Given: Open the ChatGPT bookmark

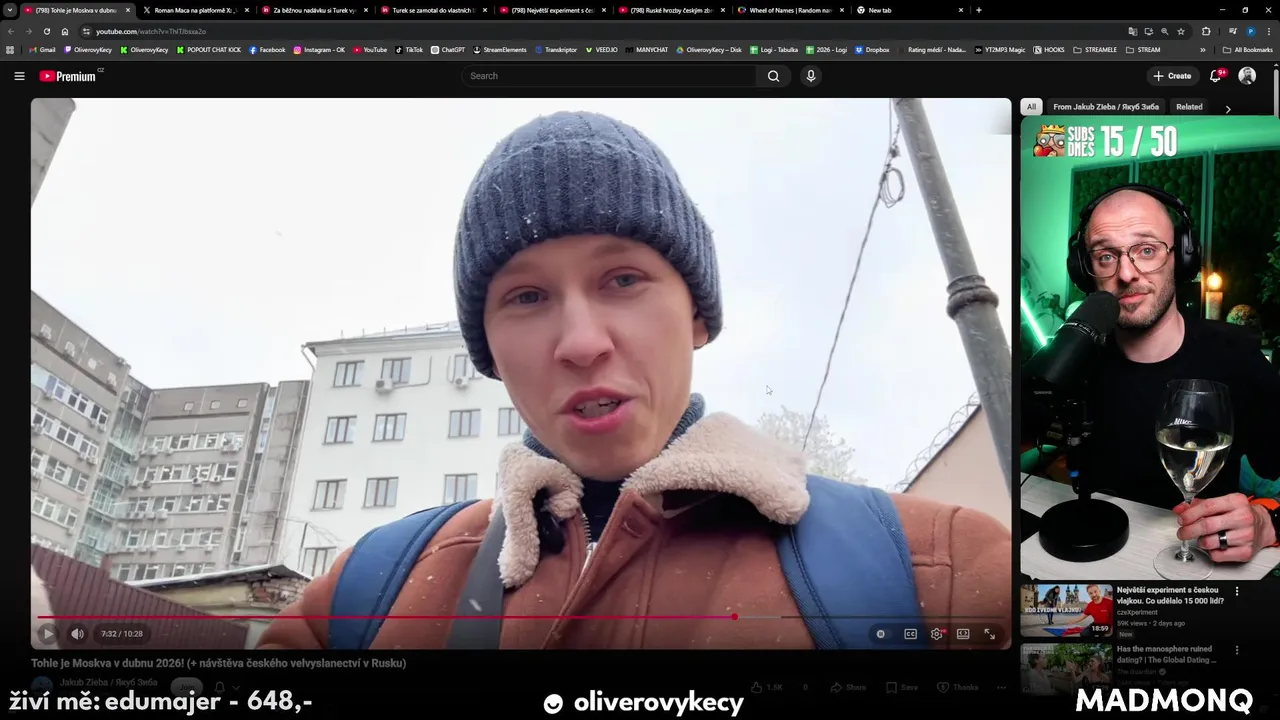Looking at the screenshot, I should click(448, 50).
